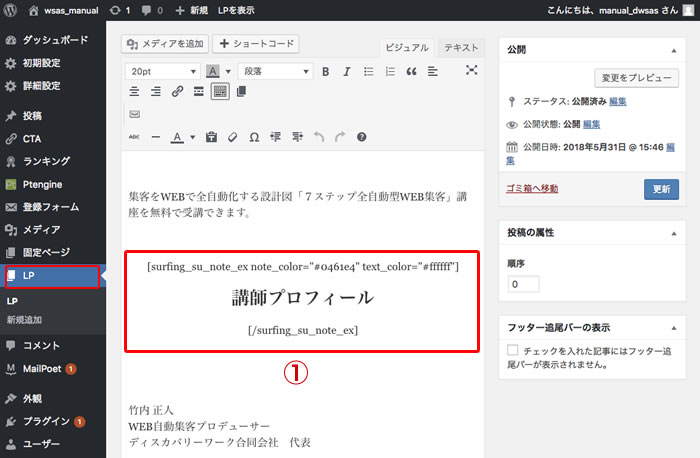Open the editor keyboard shortcuts help icon
Viewport: 700px width, 458px height.
click(x=362, y=137)
